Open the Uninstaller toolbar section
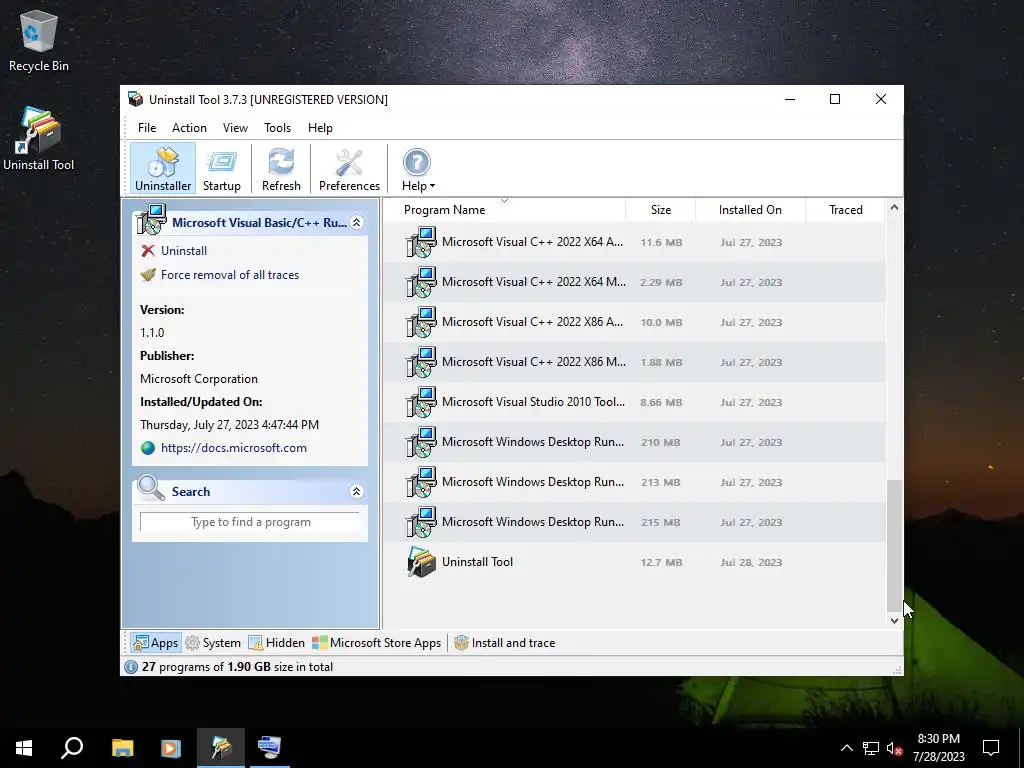Image resolution: width=1024 pixels, height=768 pixels. coord(163,168)
